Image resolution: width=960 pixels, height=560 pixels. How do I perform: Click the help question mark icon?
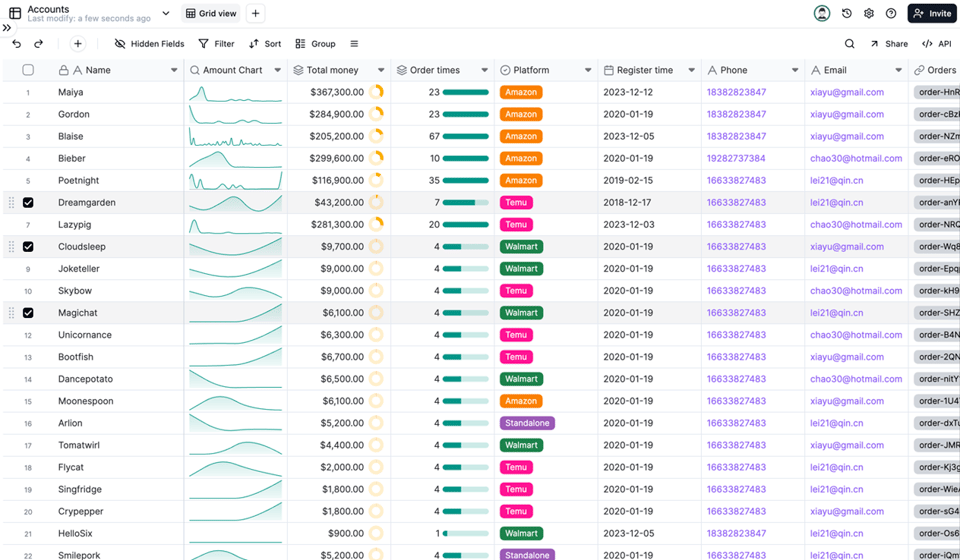tap(891, 14)
